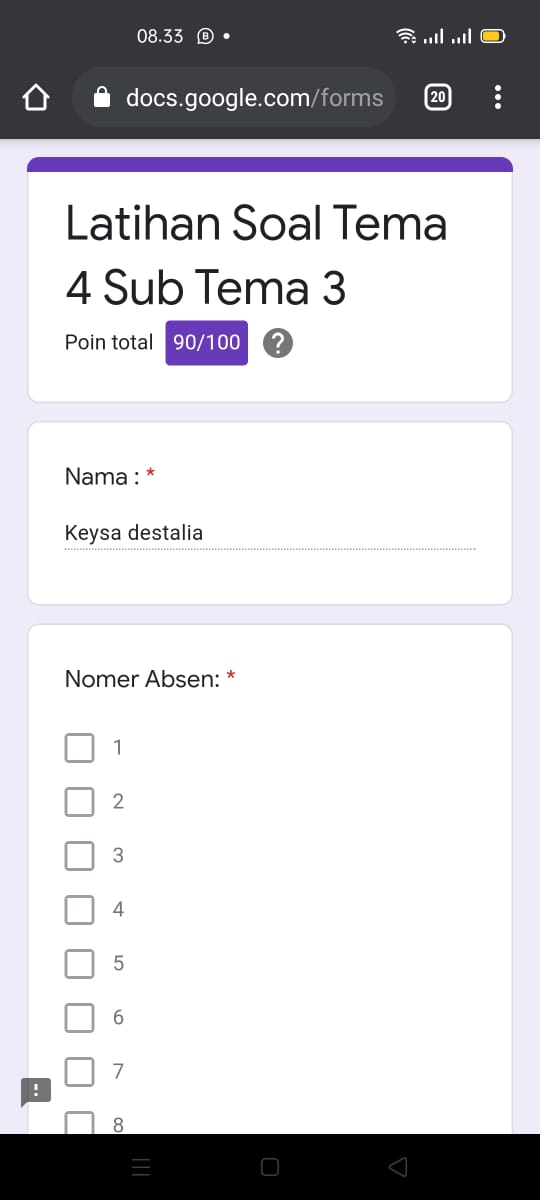Open Chrome's three-dot overflow menu
540x1200 pixels.
(x=498, y=98)
